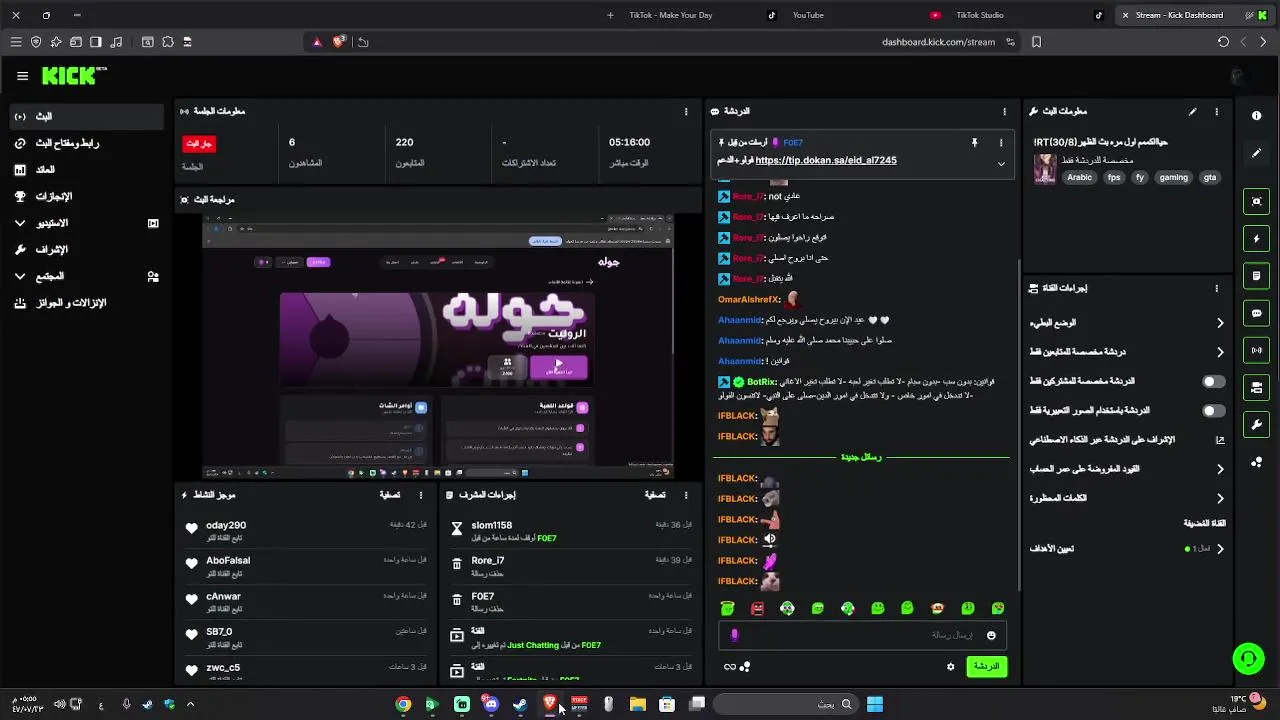Click the pencil icon in right rail

pyautogui.click(x=1257, y=153)
